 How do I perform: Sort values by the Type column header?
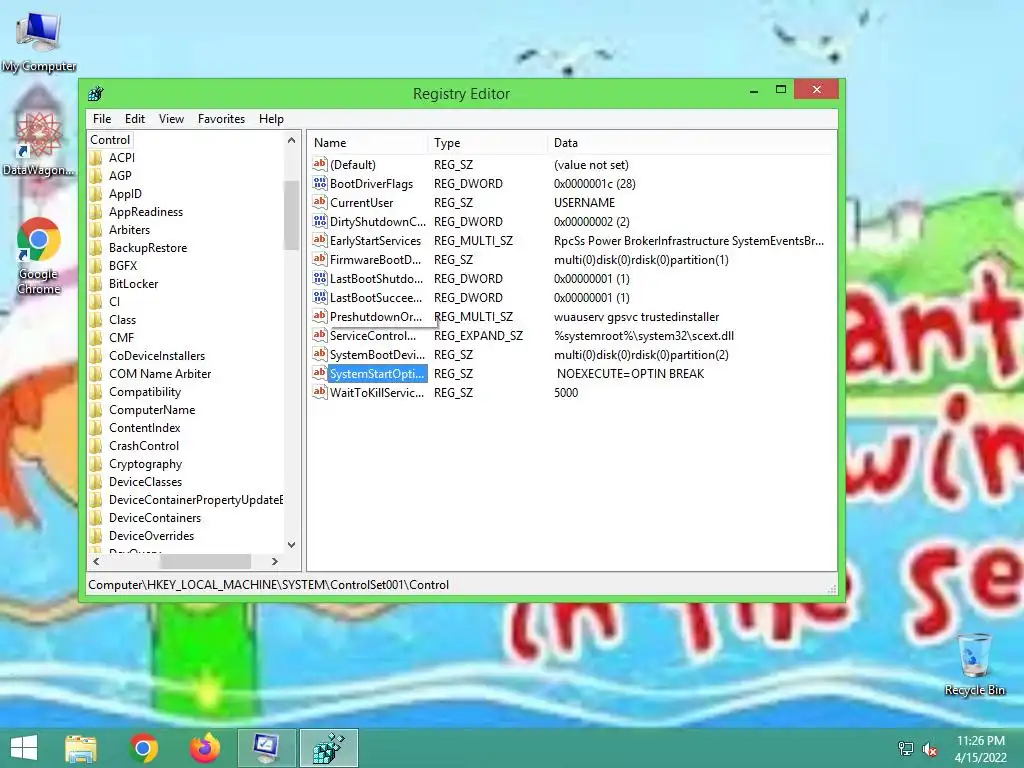487,142
